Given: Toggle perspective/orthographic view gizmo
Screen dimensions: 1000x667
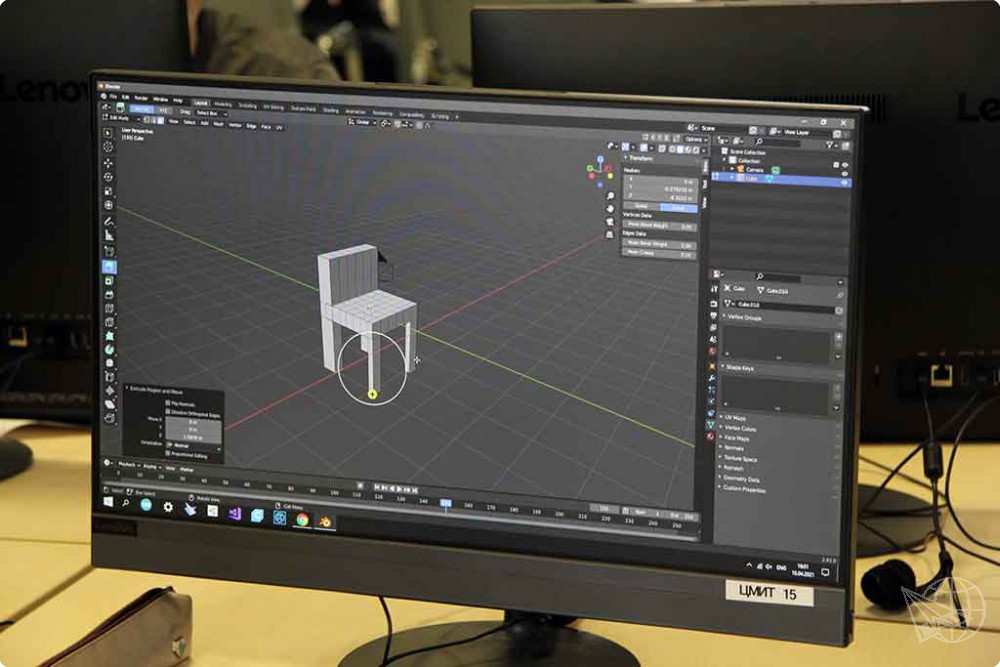Looking at the screenshot, I should pos(609,235).
